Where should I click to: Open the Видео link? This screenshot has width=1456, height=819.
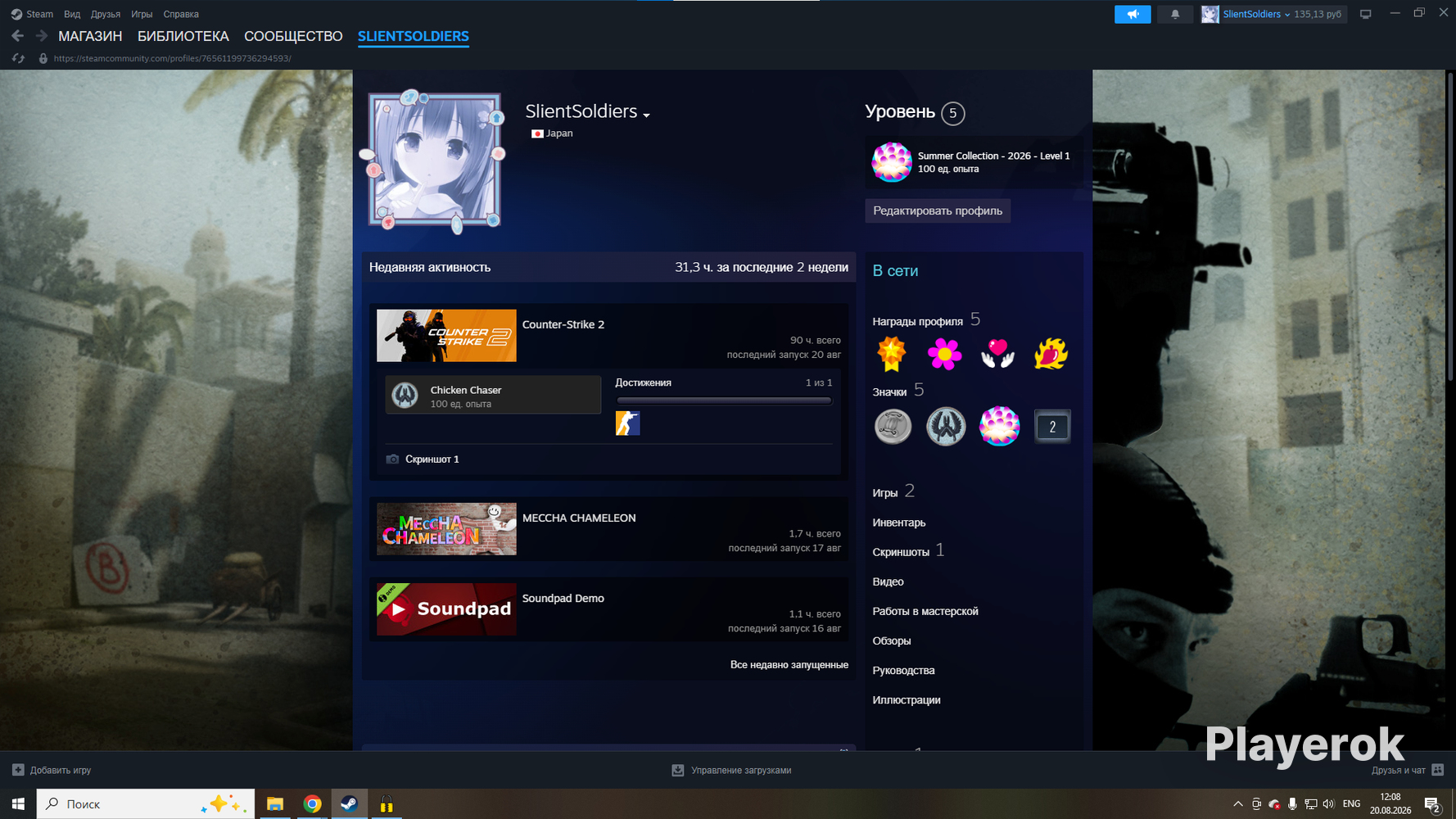point(888,581)
